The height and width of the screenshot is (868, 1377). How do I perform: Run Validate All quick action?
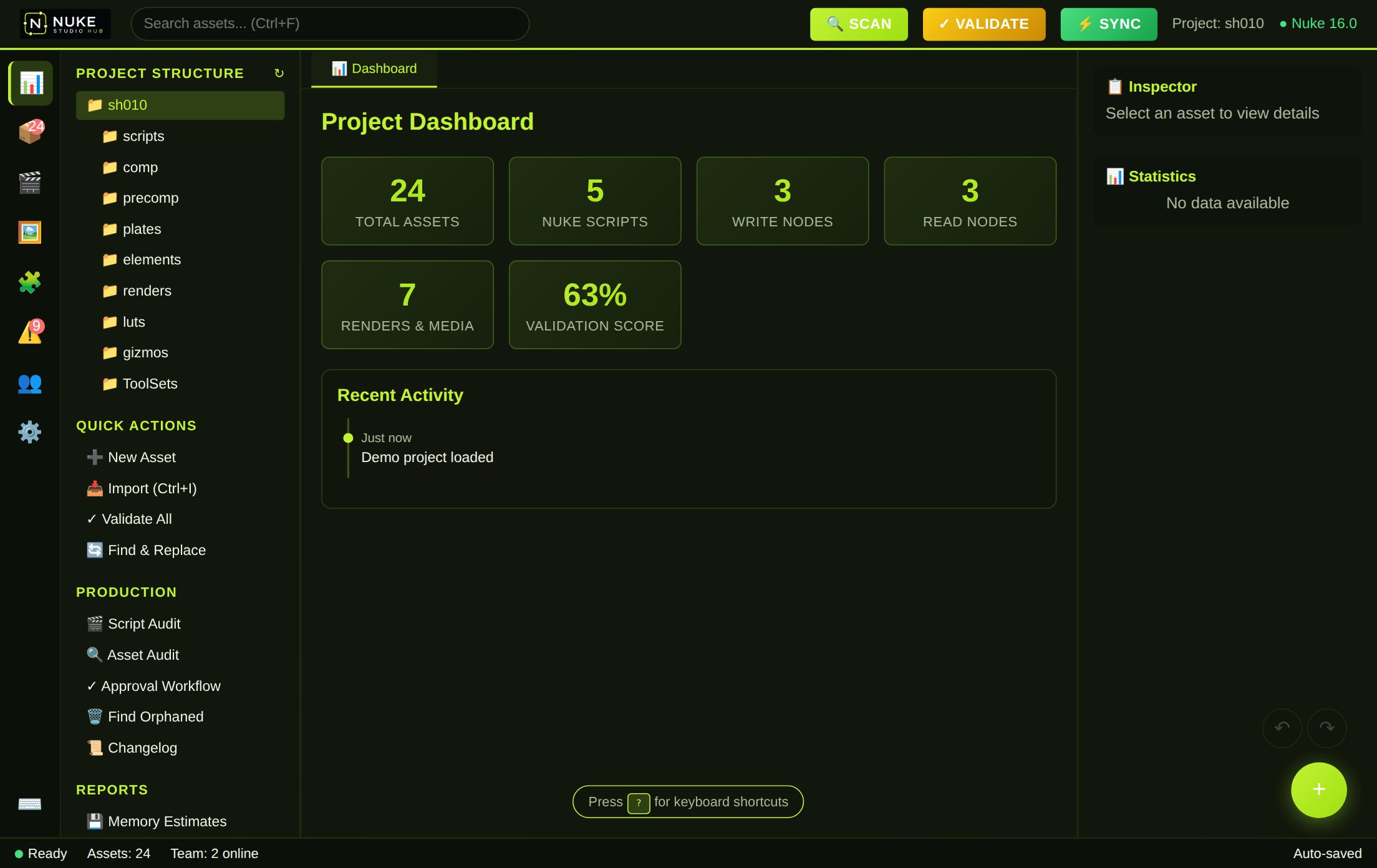tap(180, 519)
